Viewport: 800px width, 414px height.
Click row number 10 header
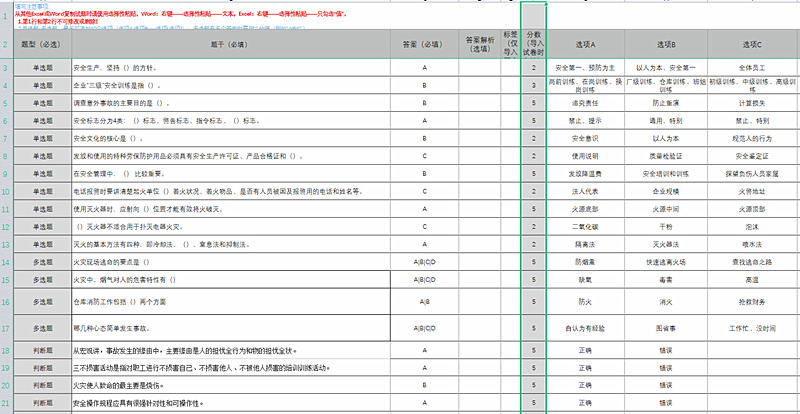pyautogui.click(x=5, y=193)
